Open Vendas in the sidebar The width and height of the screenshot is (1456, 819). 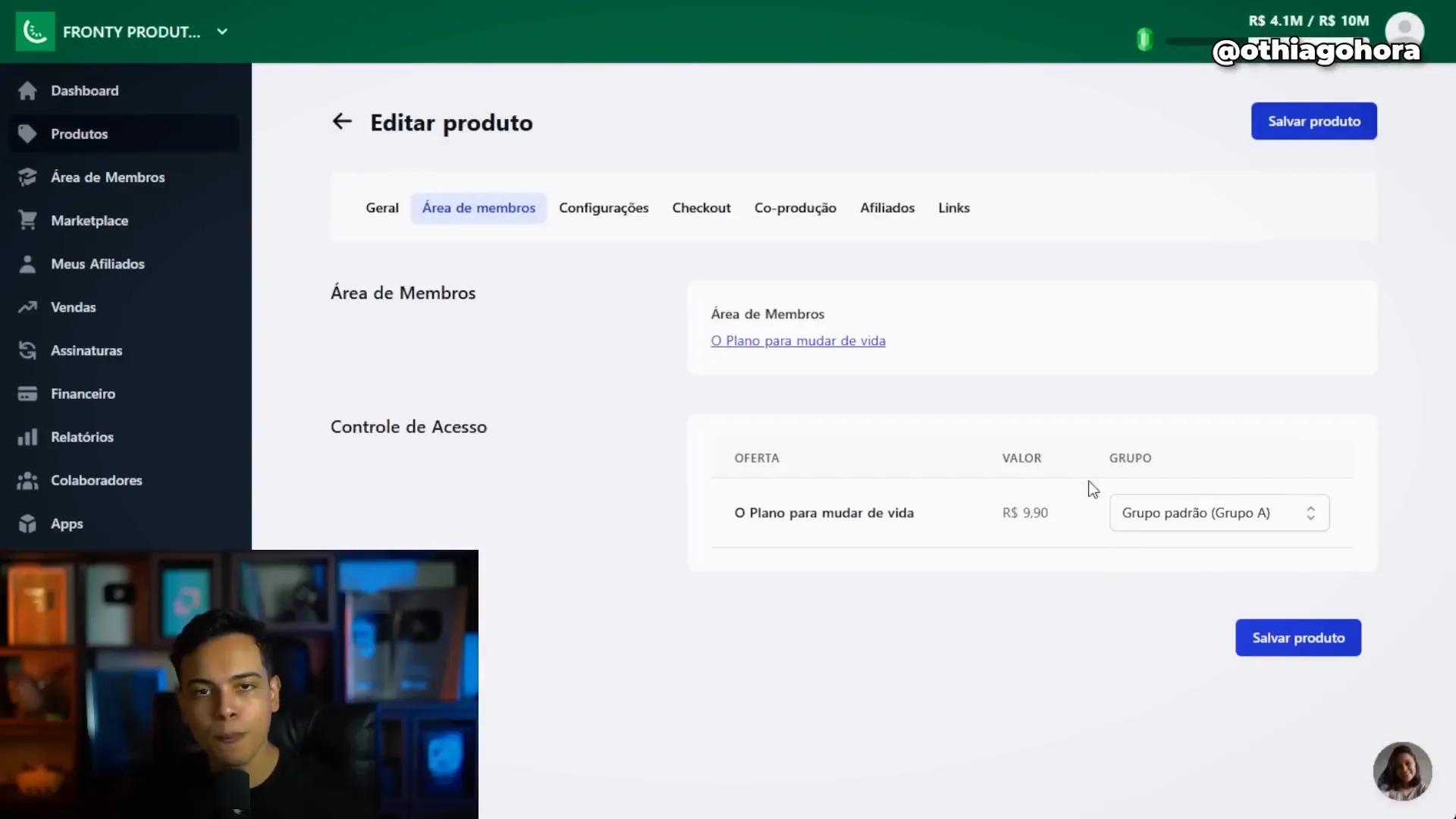(124, 307)
